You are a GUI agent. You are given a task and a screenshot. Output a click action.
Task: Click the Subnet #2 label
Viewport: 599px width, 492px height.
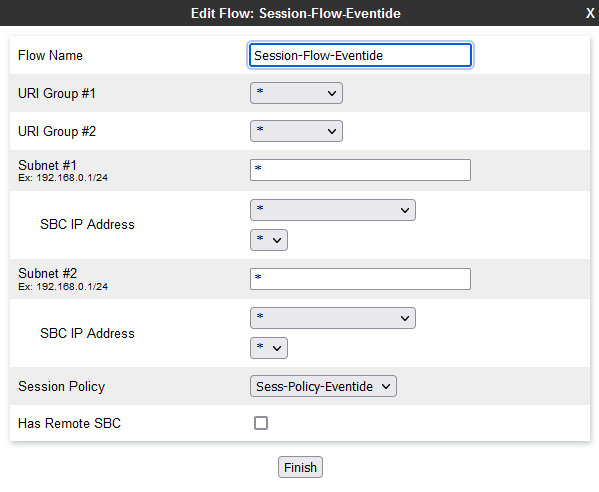point(47,274)
